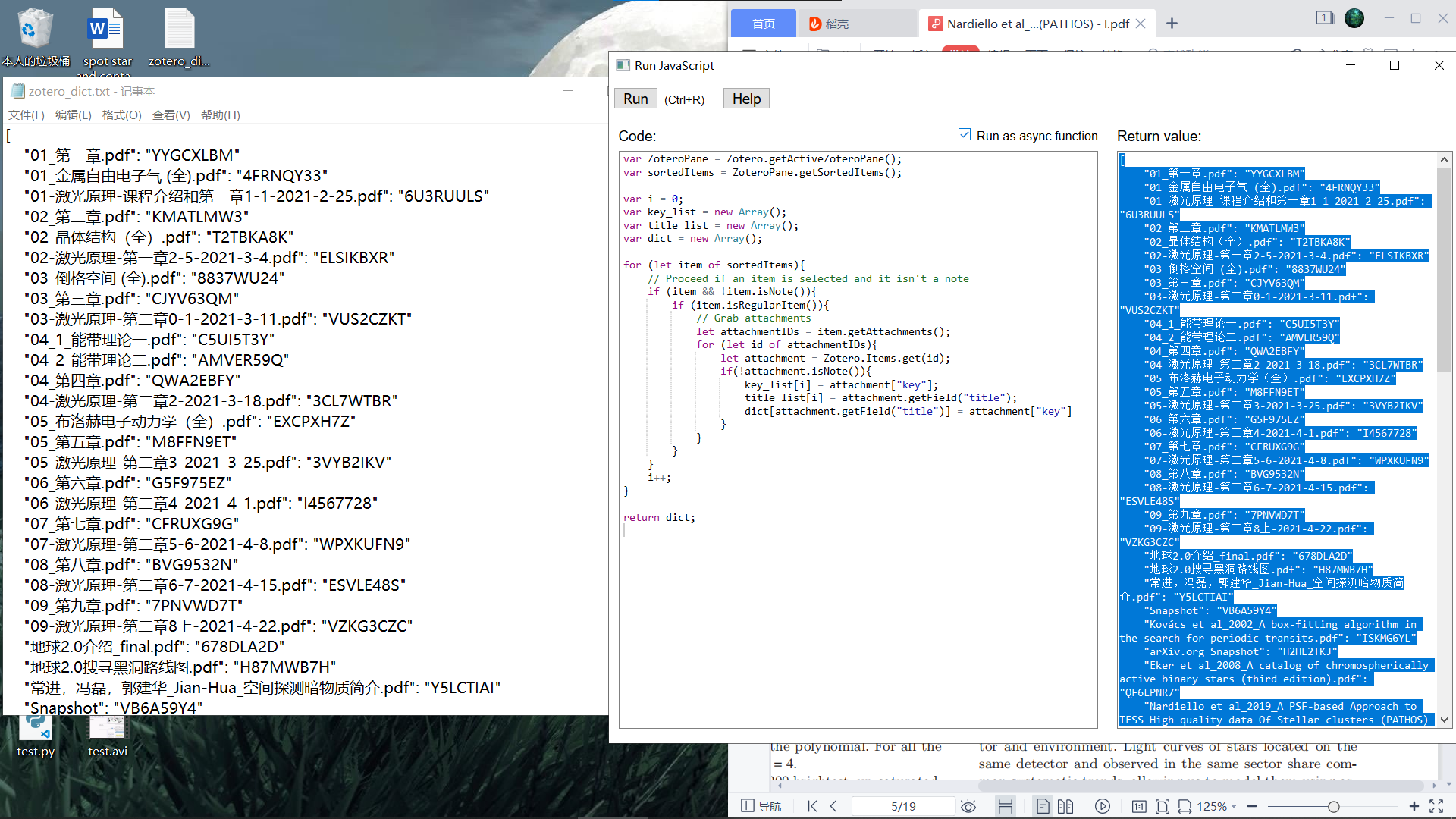Viewport: 1456px width, 819px height.
Task: Start slideshow play icon
Action: click(x=1103, y=806)
